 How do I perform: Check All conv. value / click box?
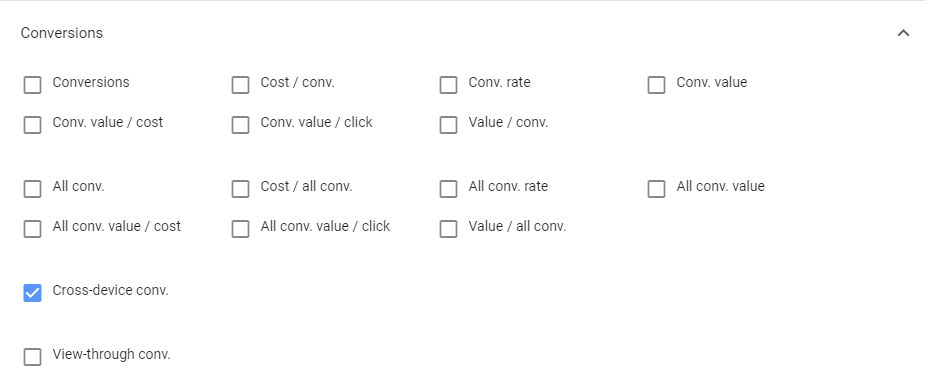[240, 229]
